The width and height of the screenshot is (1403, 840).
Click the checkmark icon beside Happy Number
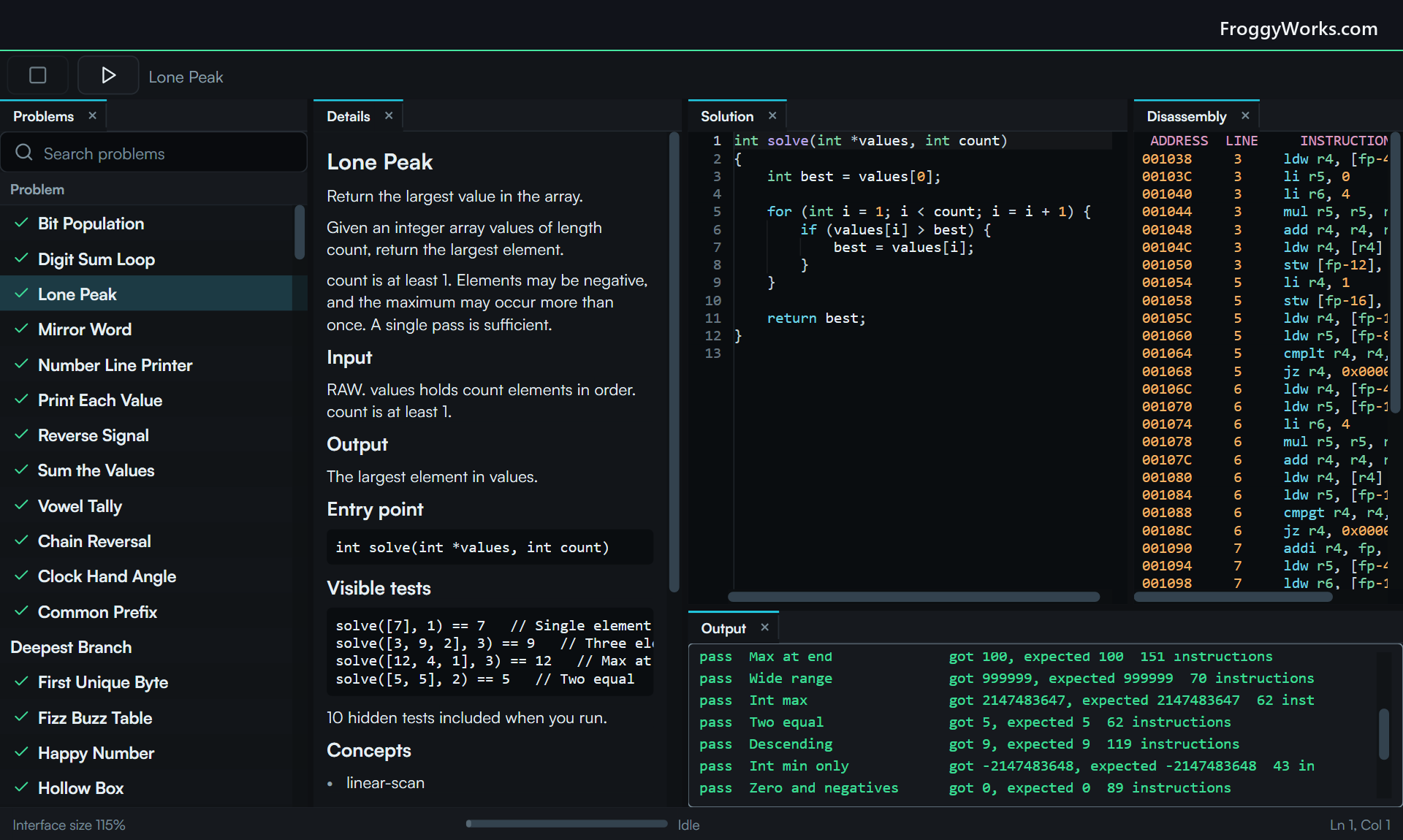[x=22, y=752]
